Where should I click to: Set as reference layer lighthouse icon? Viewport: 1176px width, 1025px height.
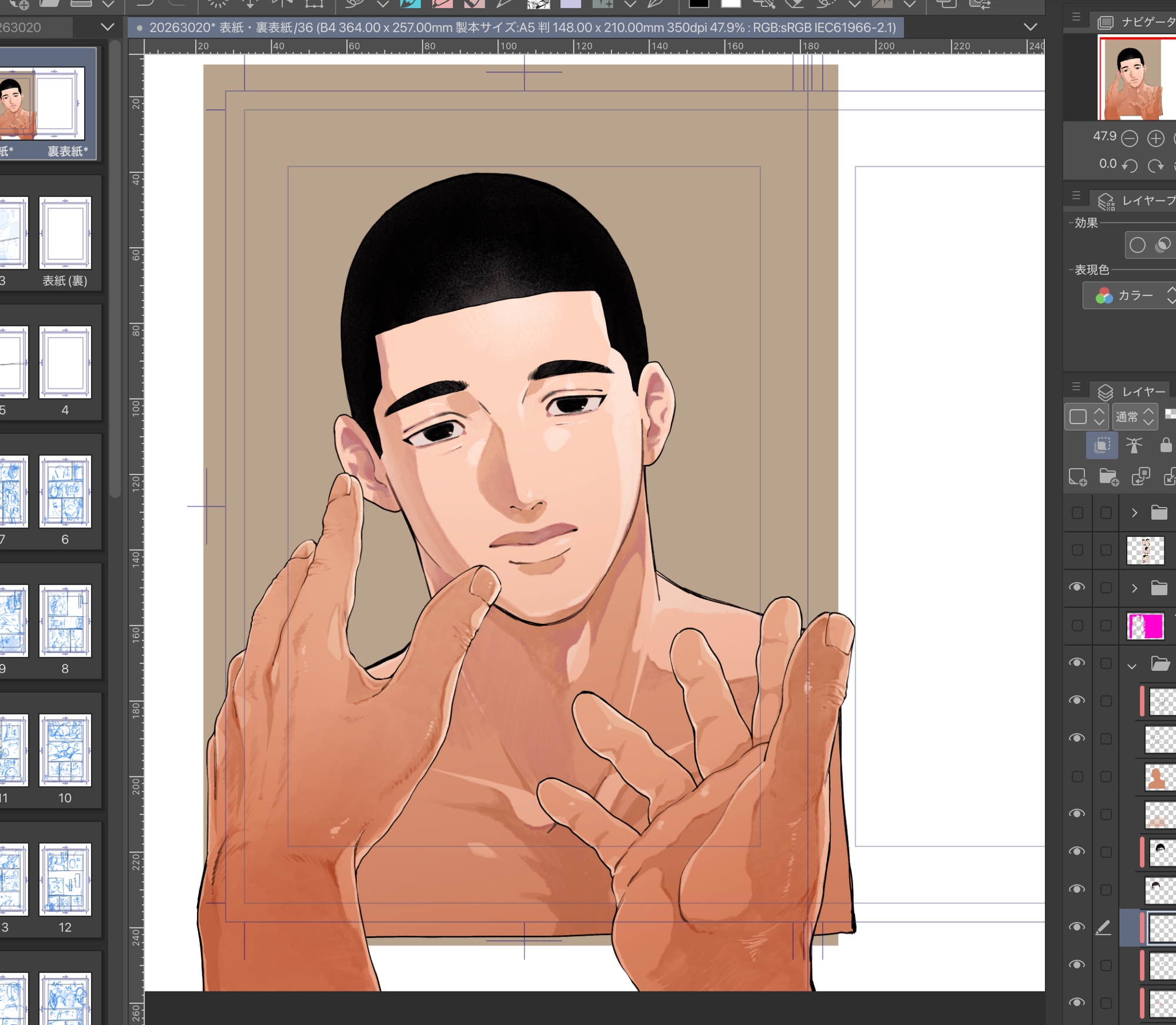click(x=1134, y=445)
